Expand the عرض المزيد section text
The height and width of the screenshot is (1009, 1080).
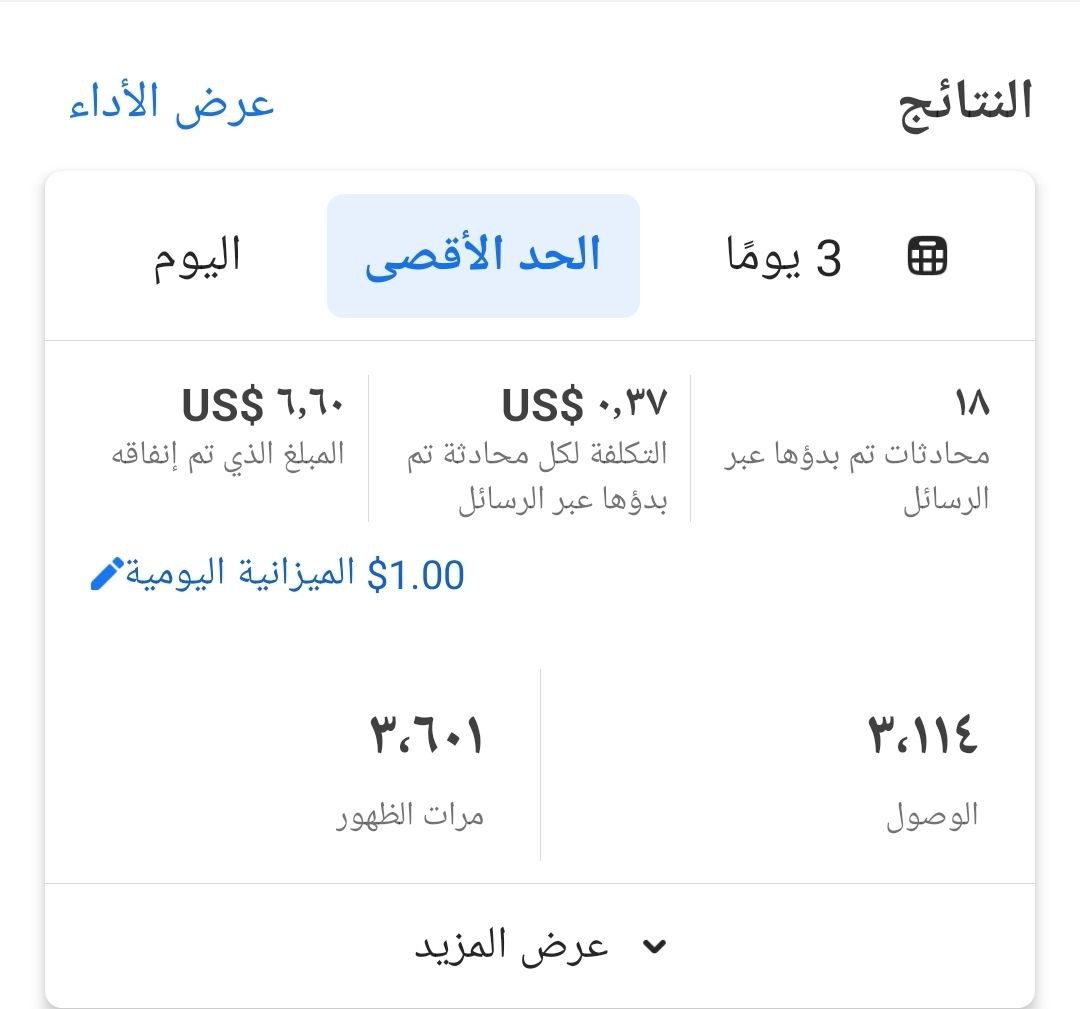pos(512,946)
